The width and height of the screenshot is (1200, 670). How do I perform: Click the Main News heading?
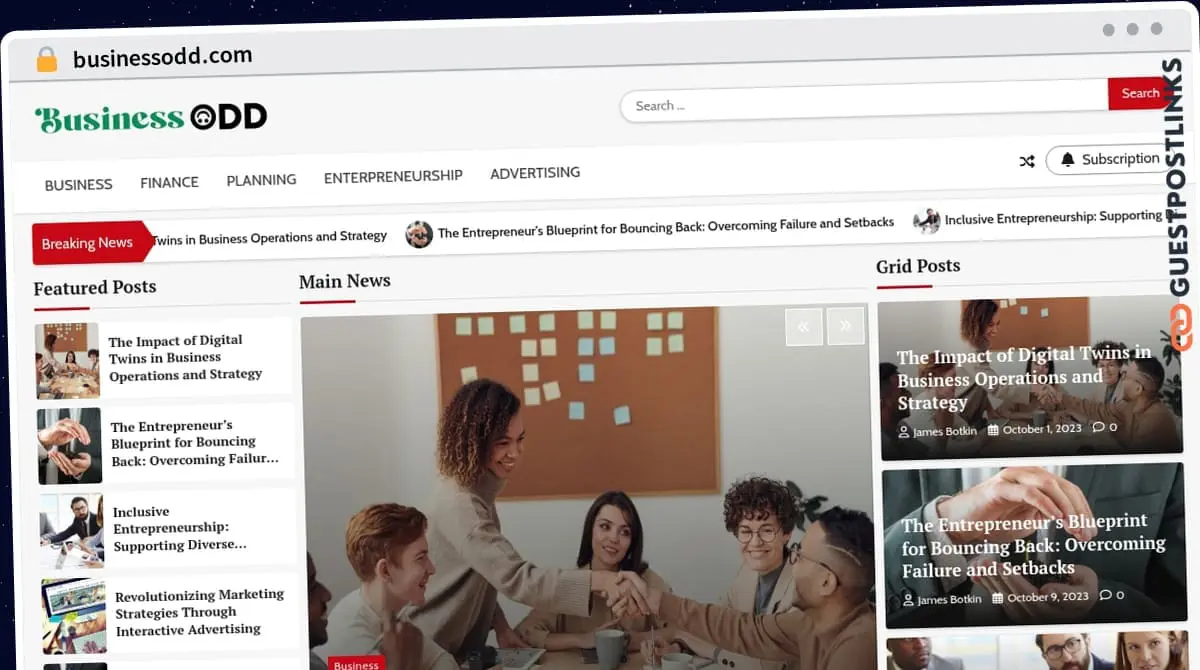(x=345, y=282)
